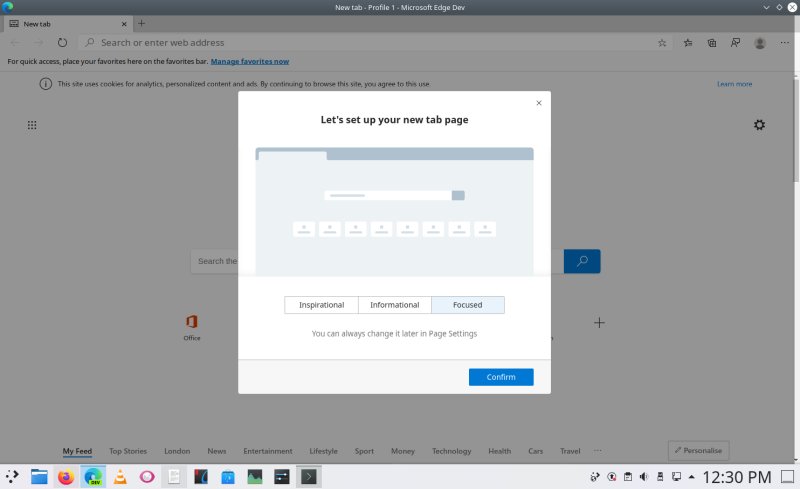800x489 pixels.
Task: Open a new browser tab
Action: (x=141, y=23)
